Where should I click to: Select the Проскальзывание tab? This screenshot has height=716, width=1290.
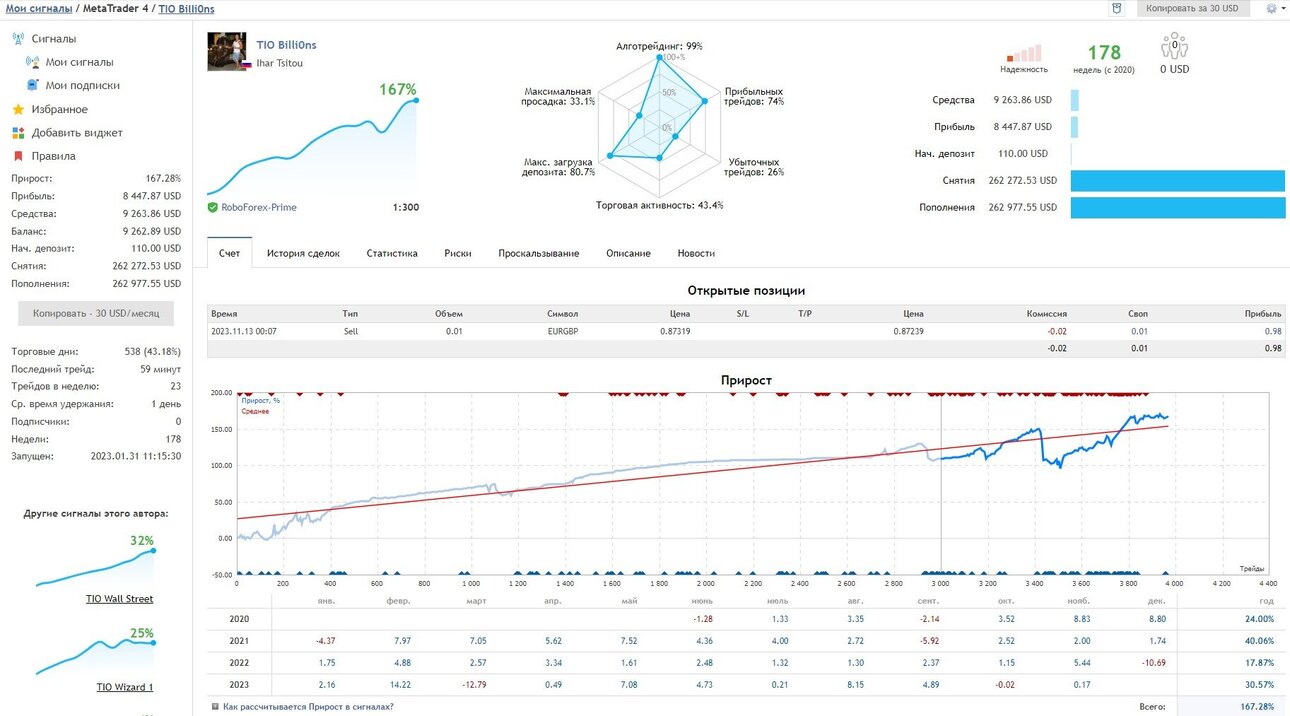(539, 253)
